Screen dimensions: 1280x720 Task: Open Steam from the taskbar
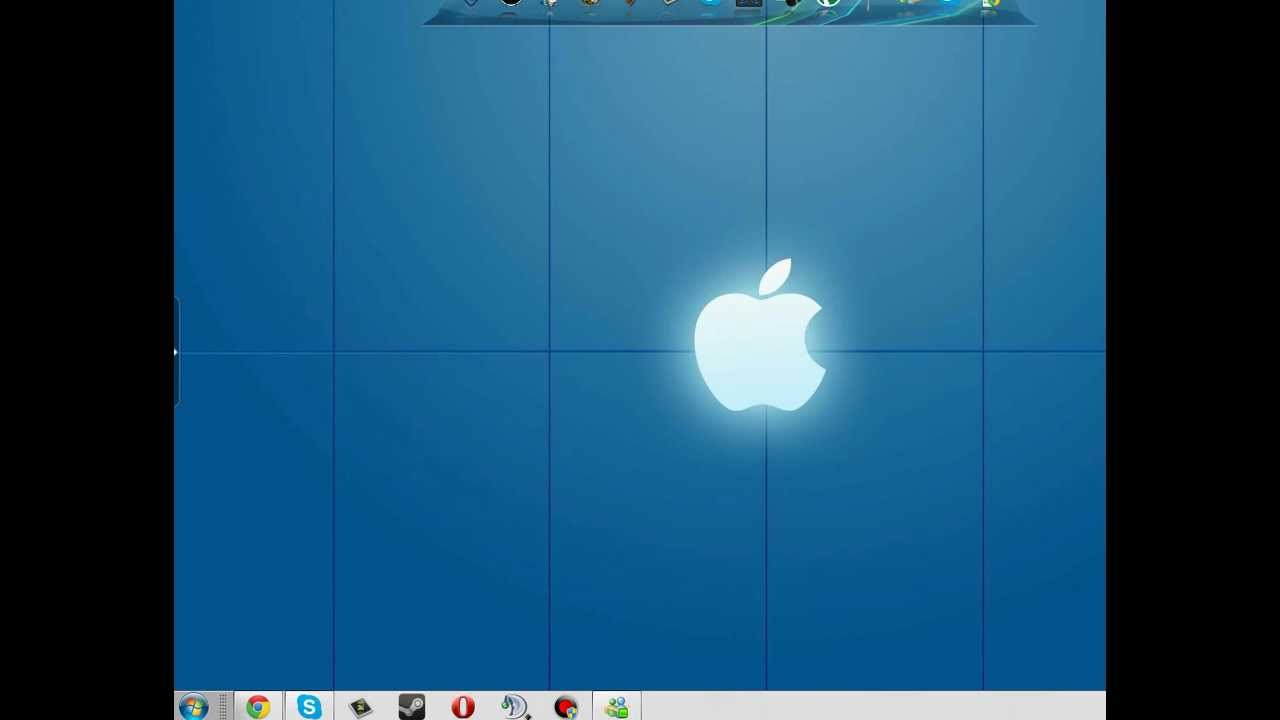click(x=411, y=707)
